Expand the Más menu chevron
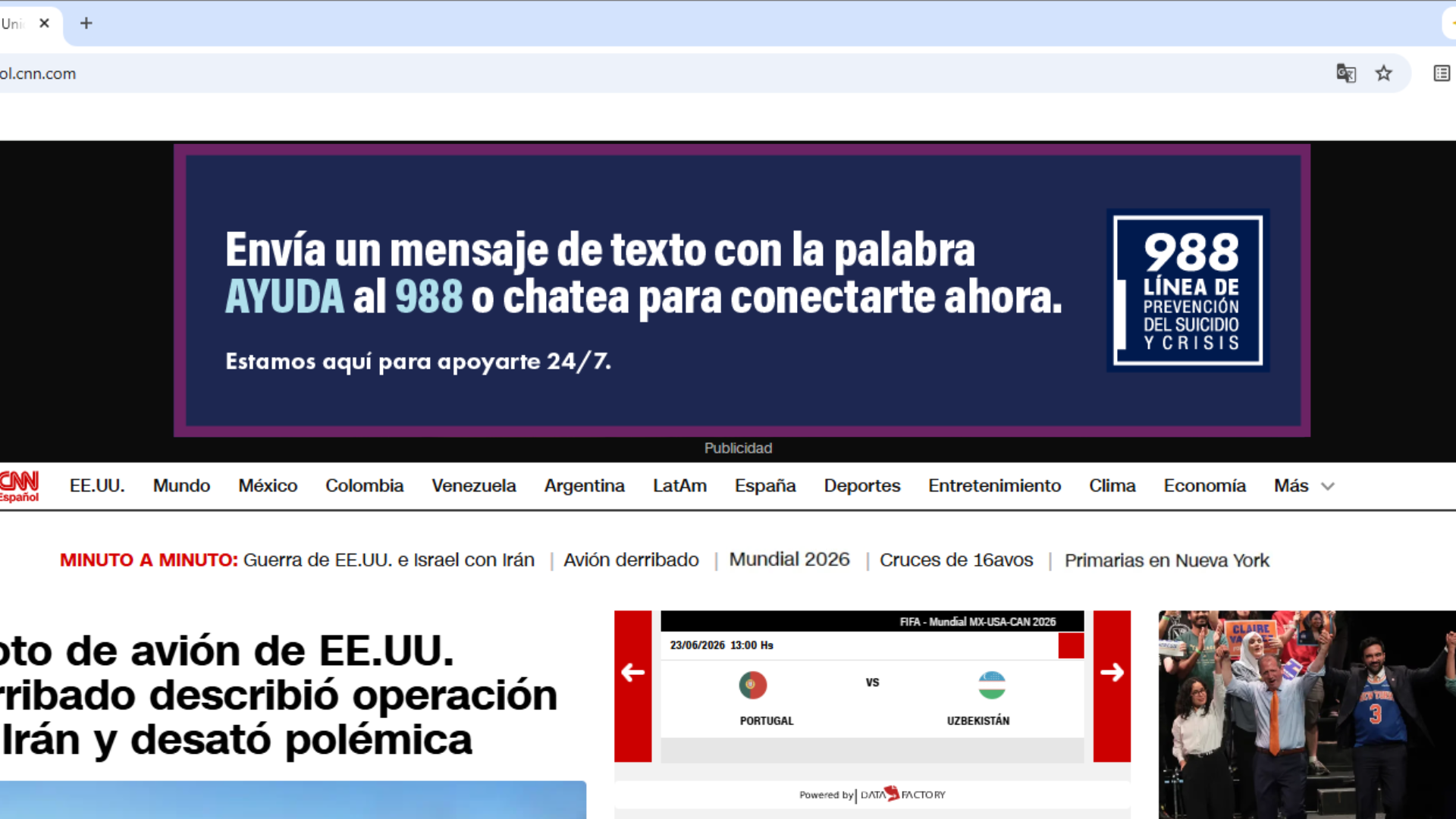Screen dimensions: 1456x819 coord(1328,486)
